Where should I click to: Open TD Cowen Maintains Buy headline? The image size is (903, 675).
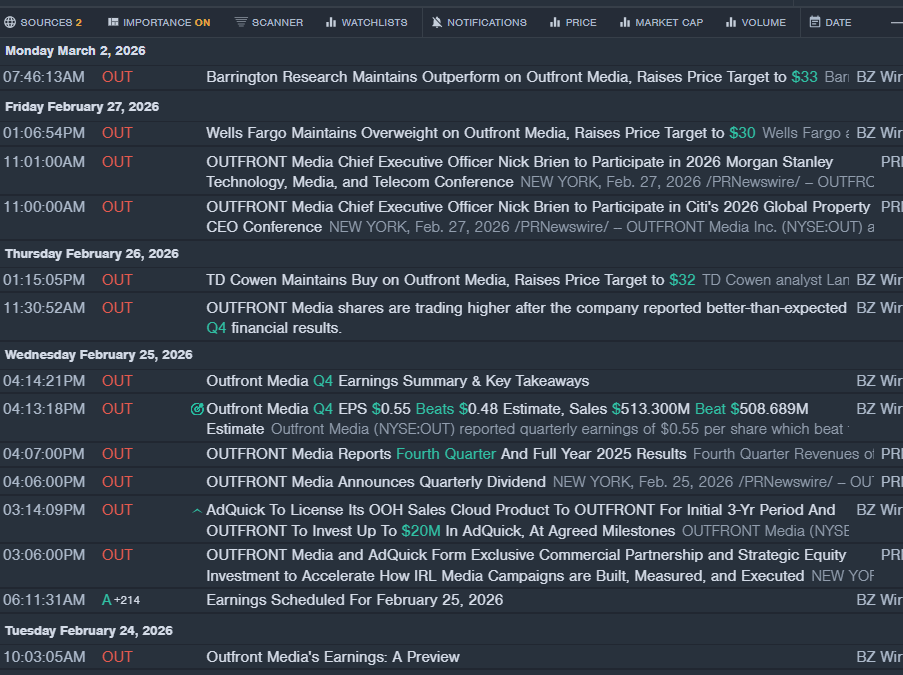point(450,280)
